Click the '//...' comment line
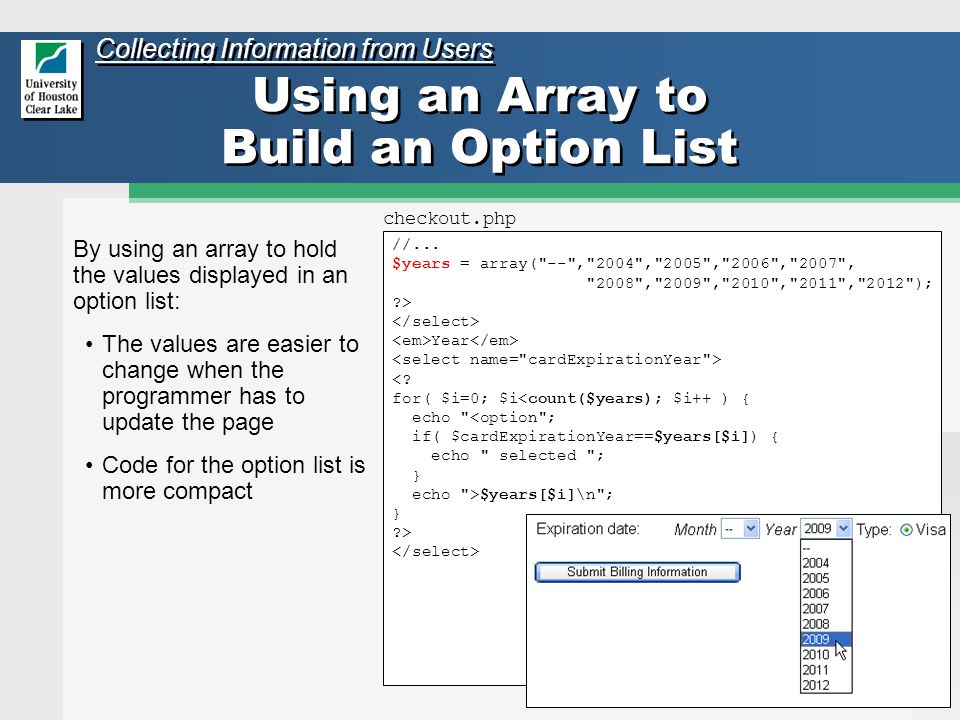Viewport: 960px width, 720px height. point(415,246)
